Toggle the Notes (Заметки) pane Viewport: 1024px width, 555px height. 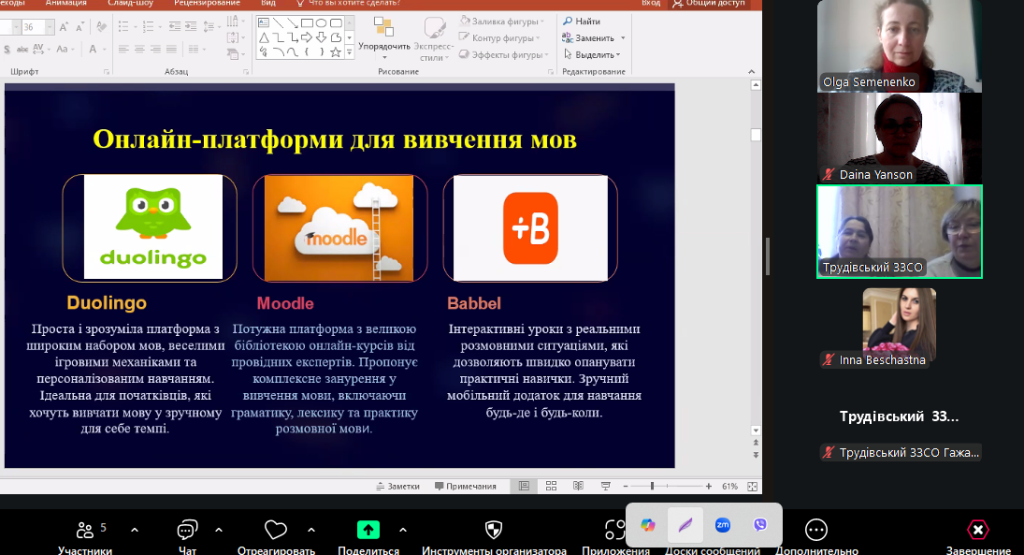pos(397,487)
